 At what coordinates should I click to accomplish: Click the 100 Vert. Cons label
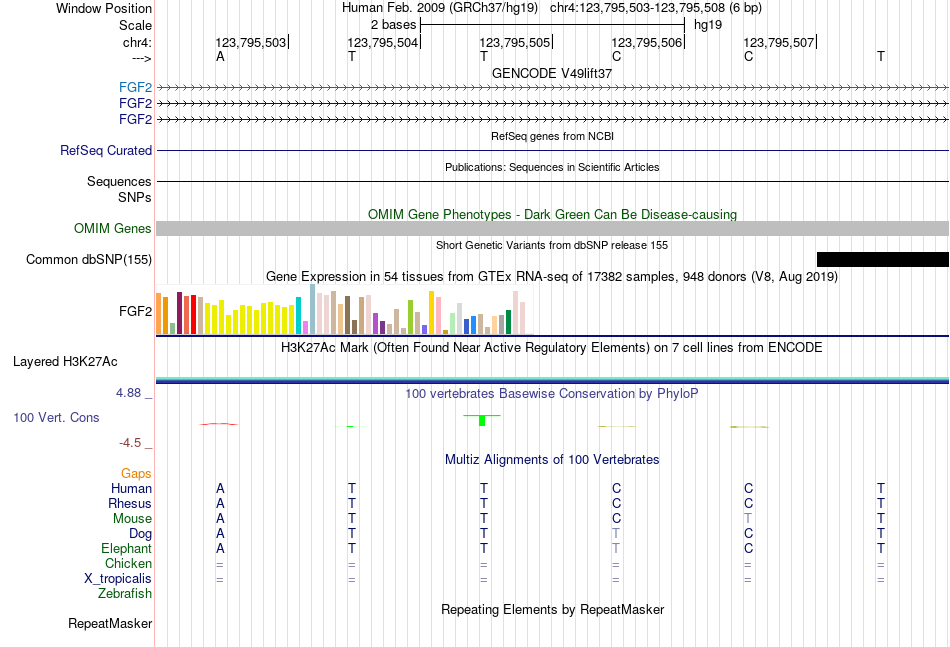[56, 417]
